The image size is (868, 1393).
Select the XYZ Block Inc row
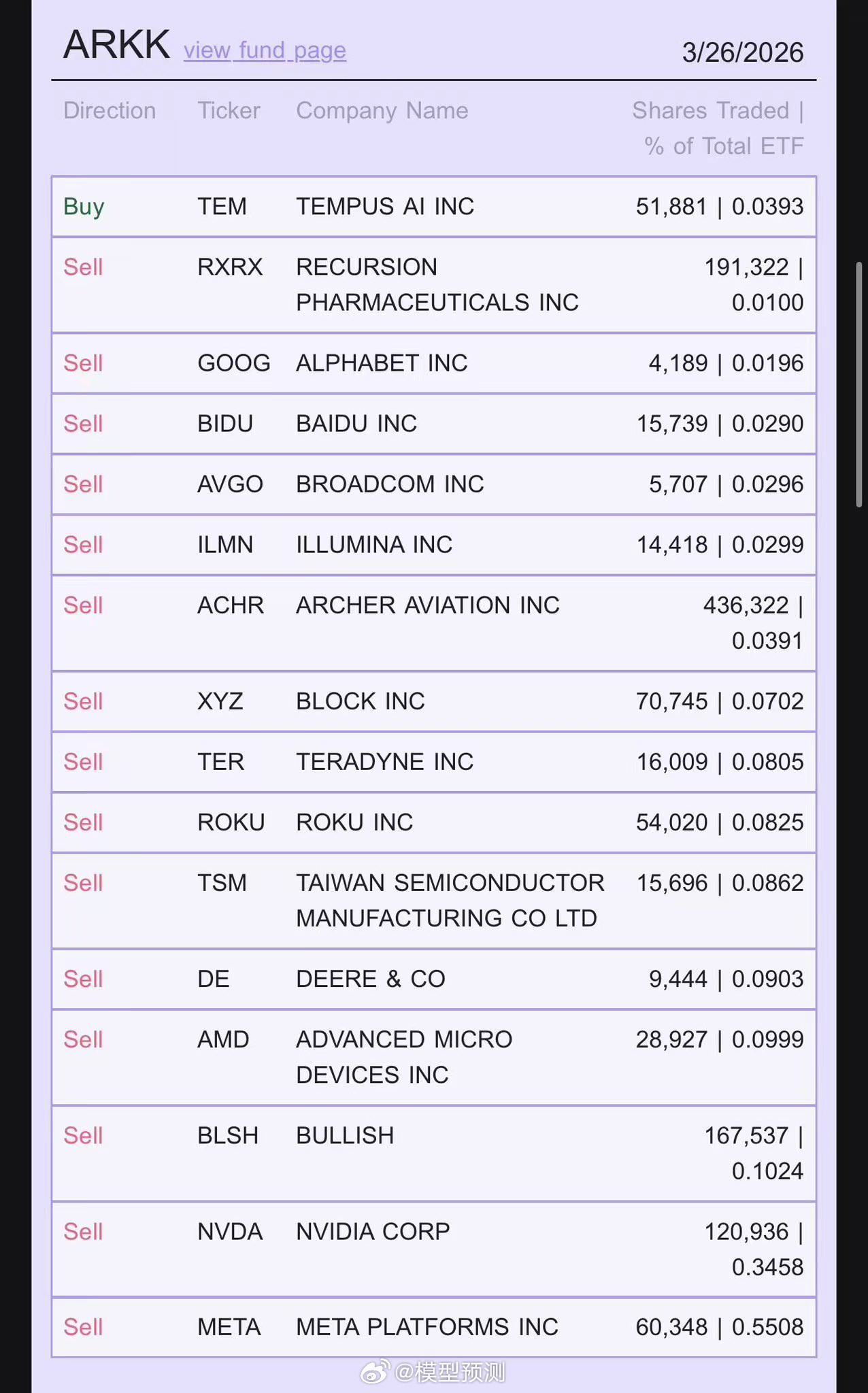434,701
